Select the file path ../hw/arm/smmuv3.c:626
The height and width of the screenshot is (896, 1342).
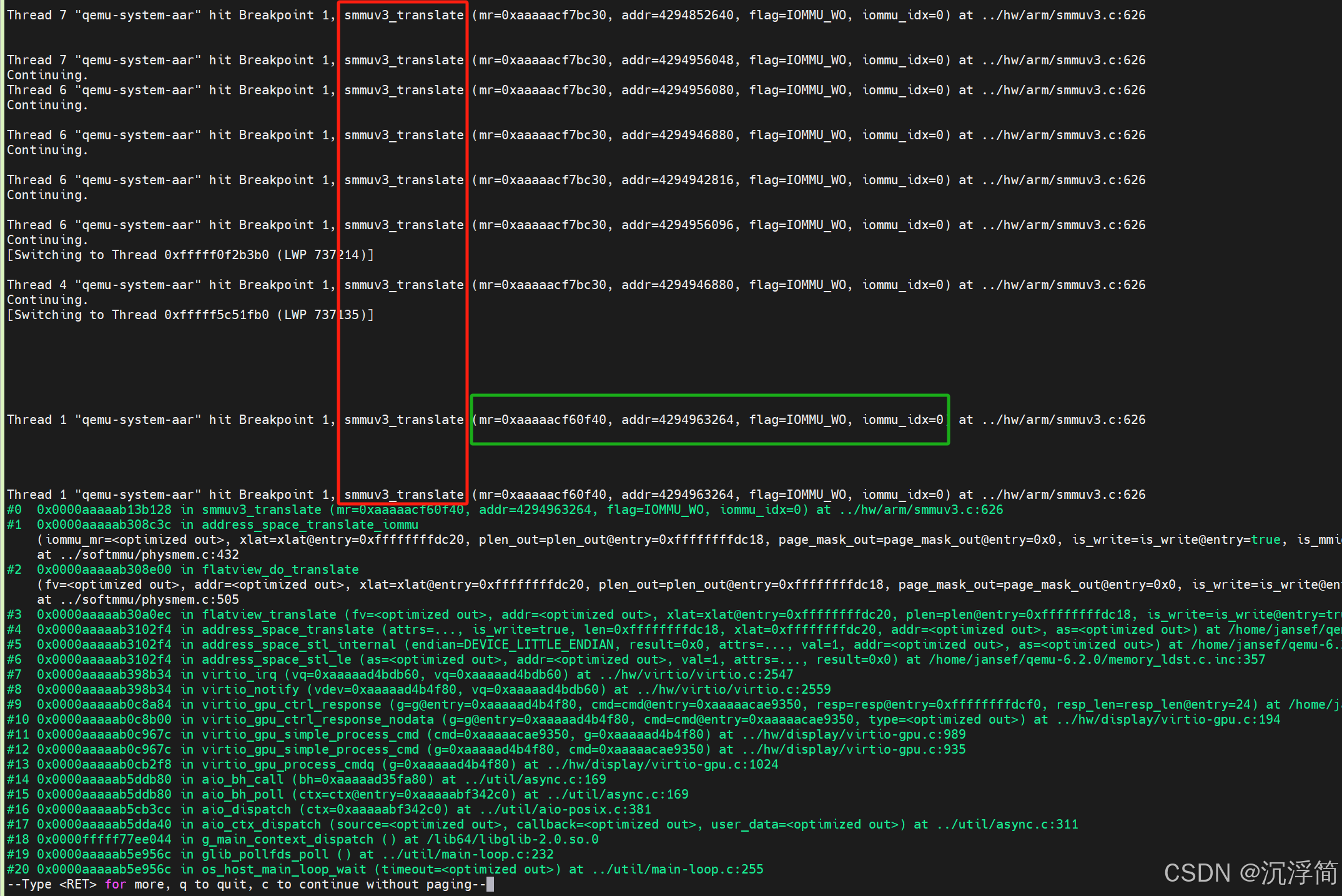point(1063,15)
